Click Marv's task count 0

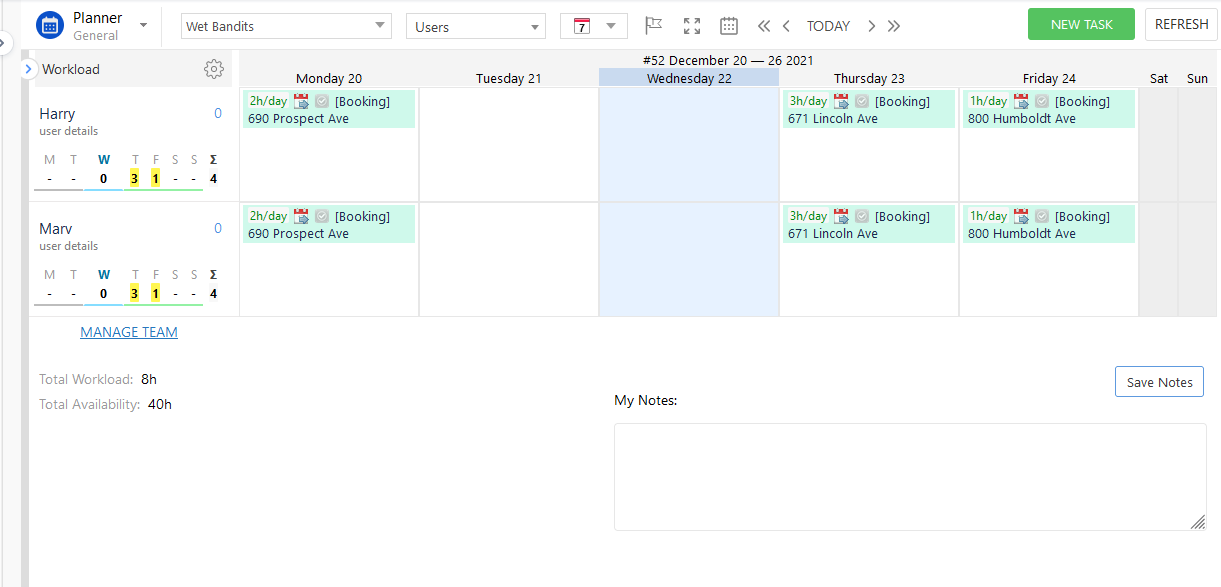(x=218, y=229)
